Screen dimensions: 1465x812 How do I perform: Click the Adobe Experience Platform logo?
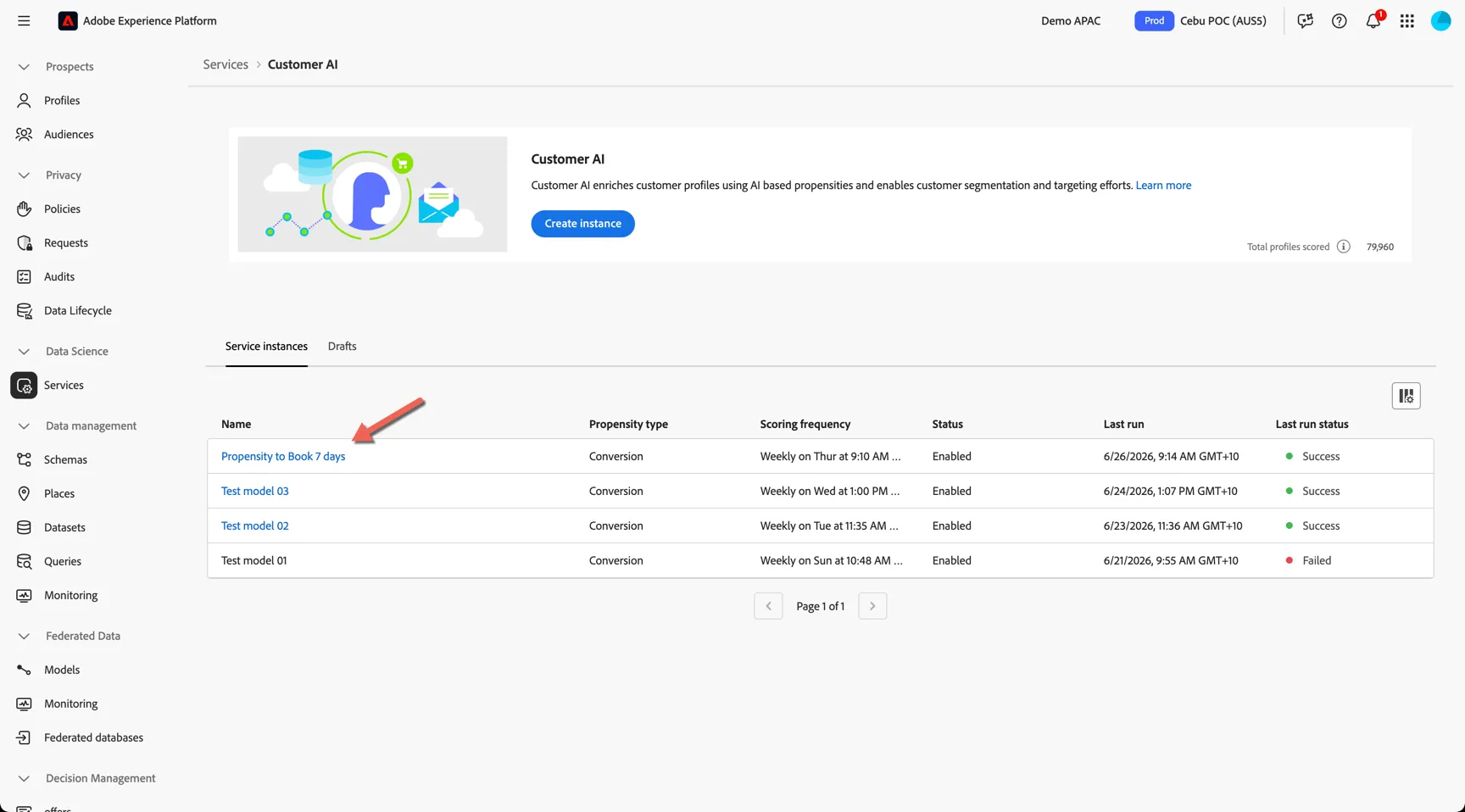(68, 21)
